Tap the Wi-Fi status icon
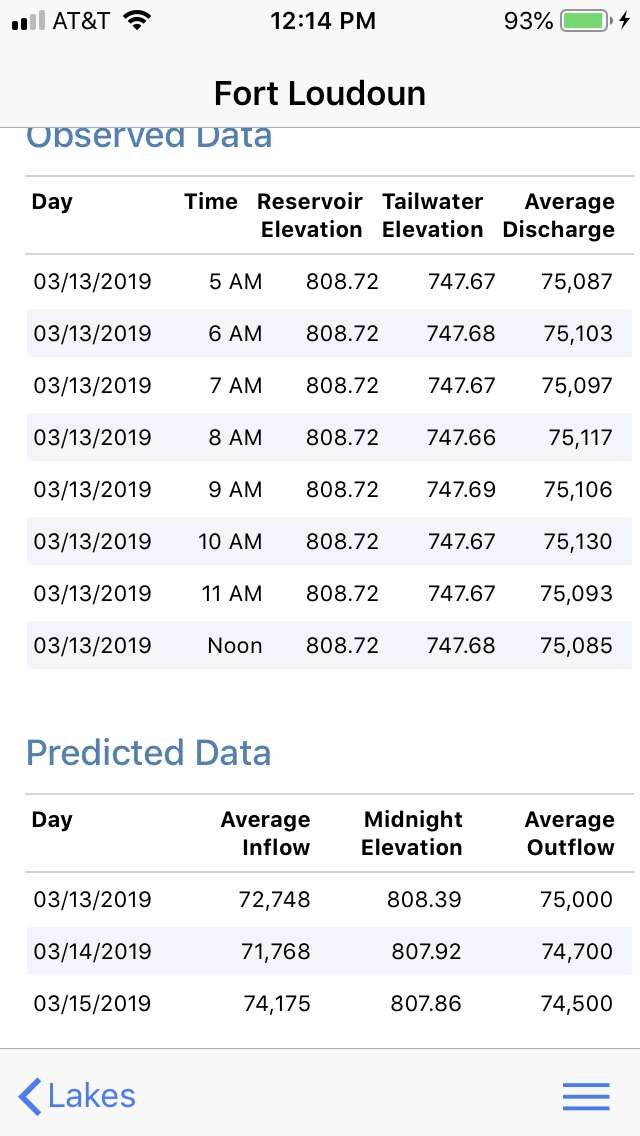The image size is (640, 1136). click(137, 20)
